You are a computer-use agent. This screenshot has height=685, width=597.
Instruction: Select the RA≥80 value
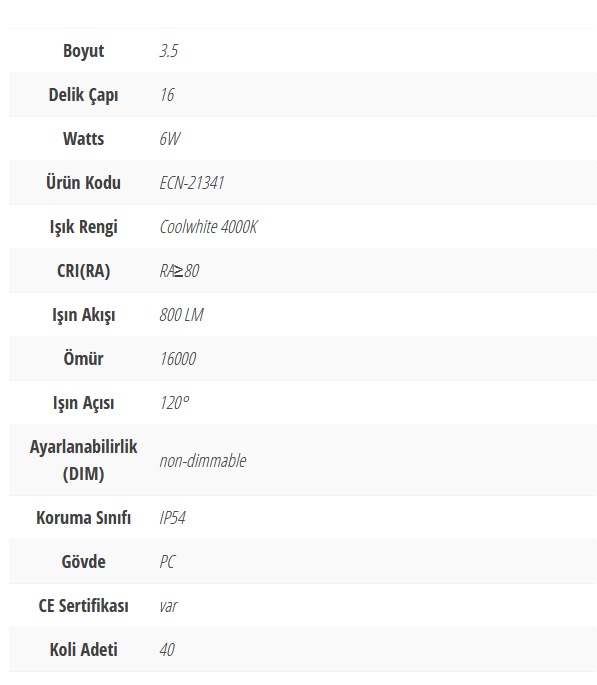179,271
